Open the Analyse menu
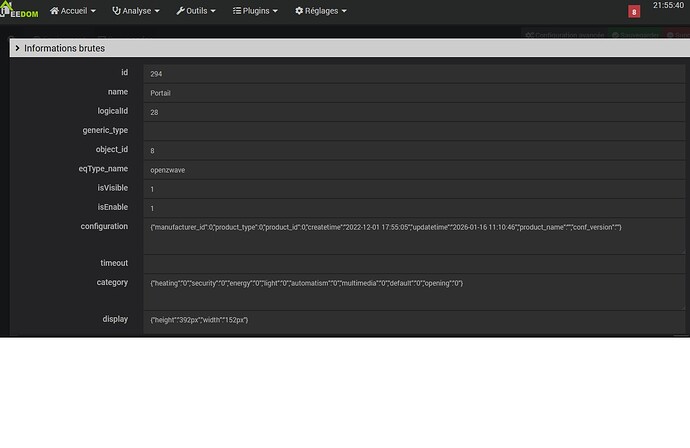The width and height of the screenshot is (690, 448). (136, 11)
